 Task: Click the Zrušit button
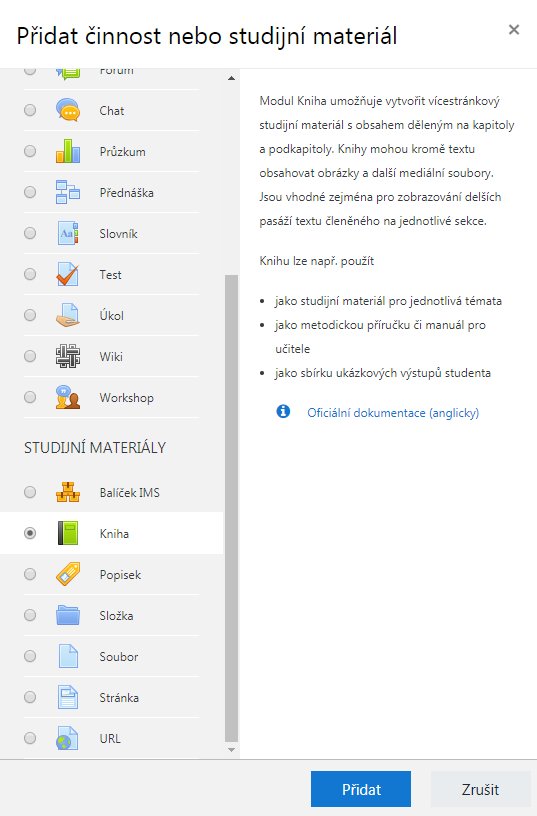[480, 789]
